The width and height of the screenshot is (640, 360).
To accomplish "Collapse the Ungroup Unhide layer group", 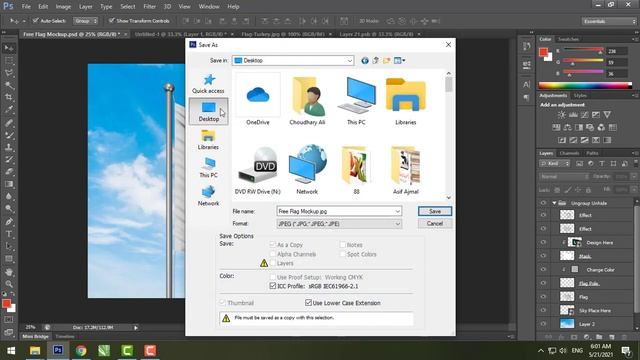I will pos(554,203).
